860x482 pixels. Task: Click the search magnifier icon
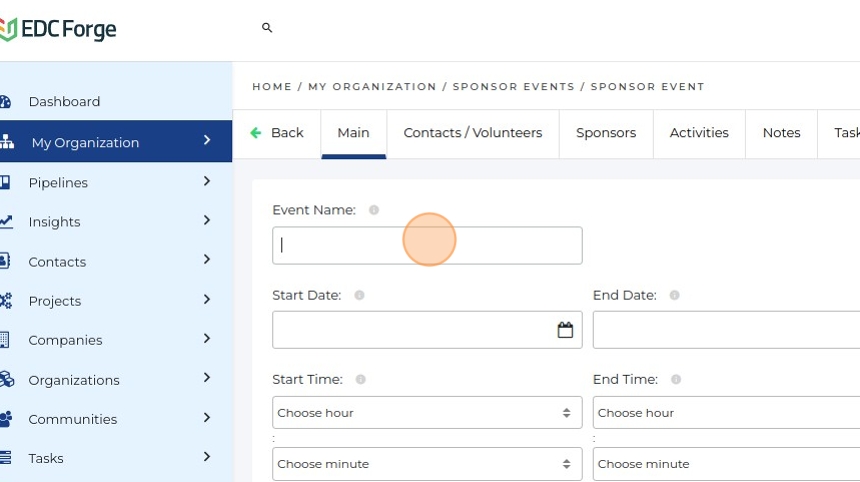coord(267,28)
